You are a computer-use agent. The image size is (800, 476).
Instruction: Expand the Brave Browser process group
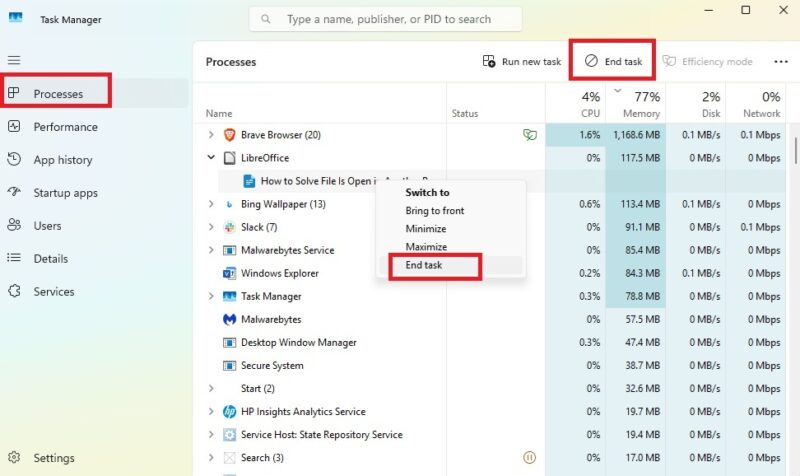click(210, 135)
